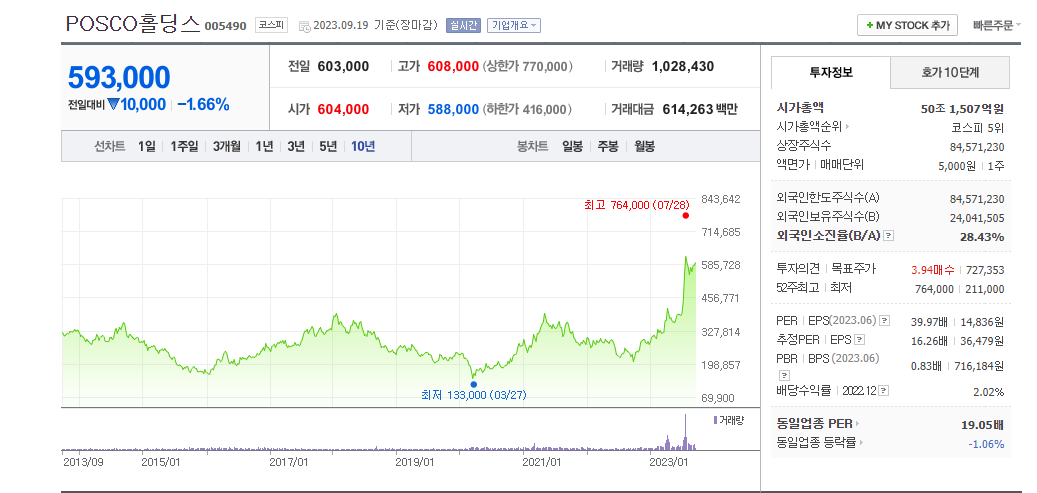Show the 월봉 candlestick chart
The height and width of the screenshot is (493, 1037).
tap(644, 147)
